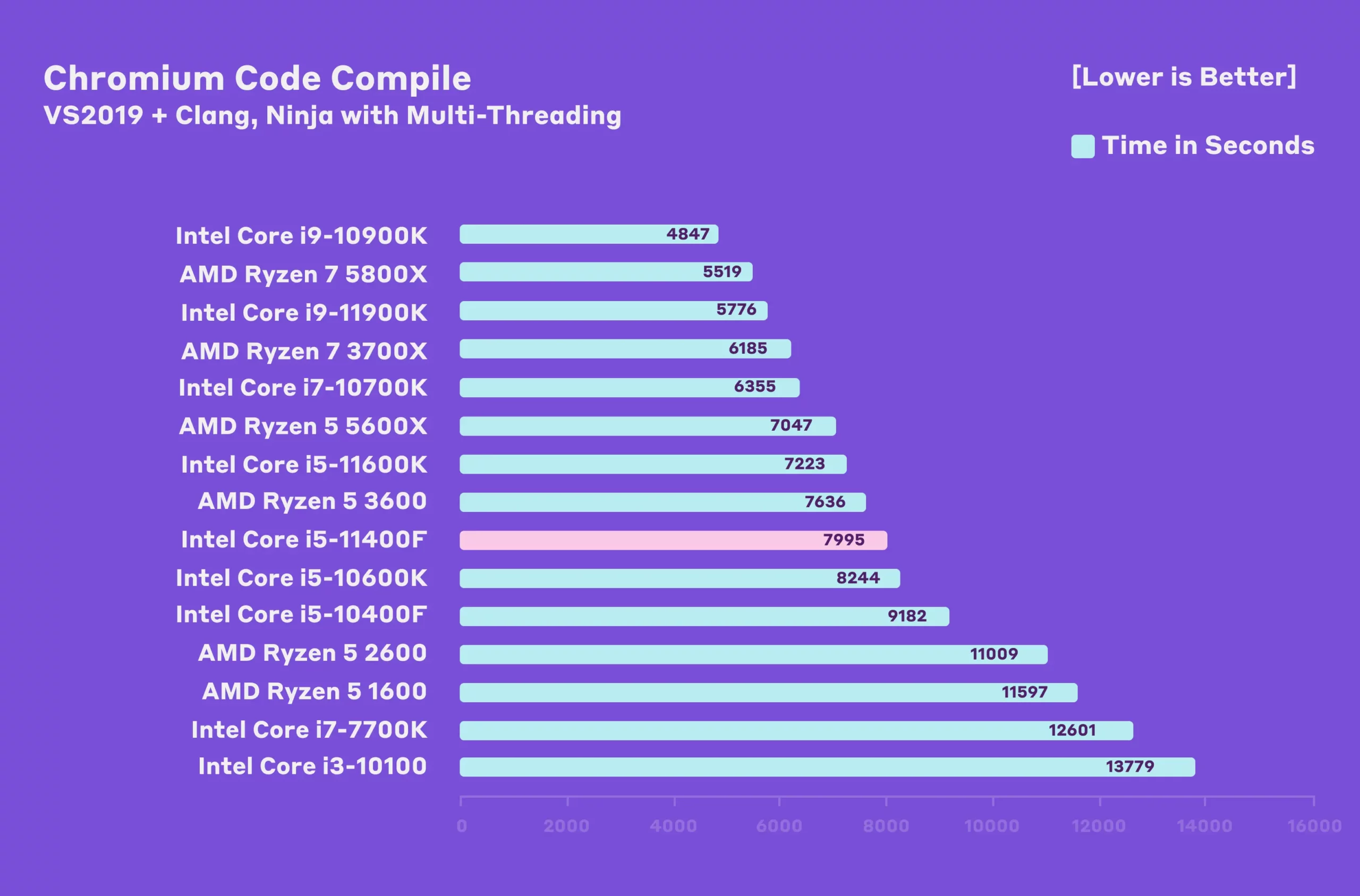This screenshot has width=1360, height=896.
Task: Click the Time in Seconds legend text
Action: point(1208,146)
